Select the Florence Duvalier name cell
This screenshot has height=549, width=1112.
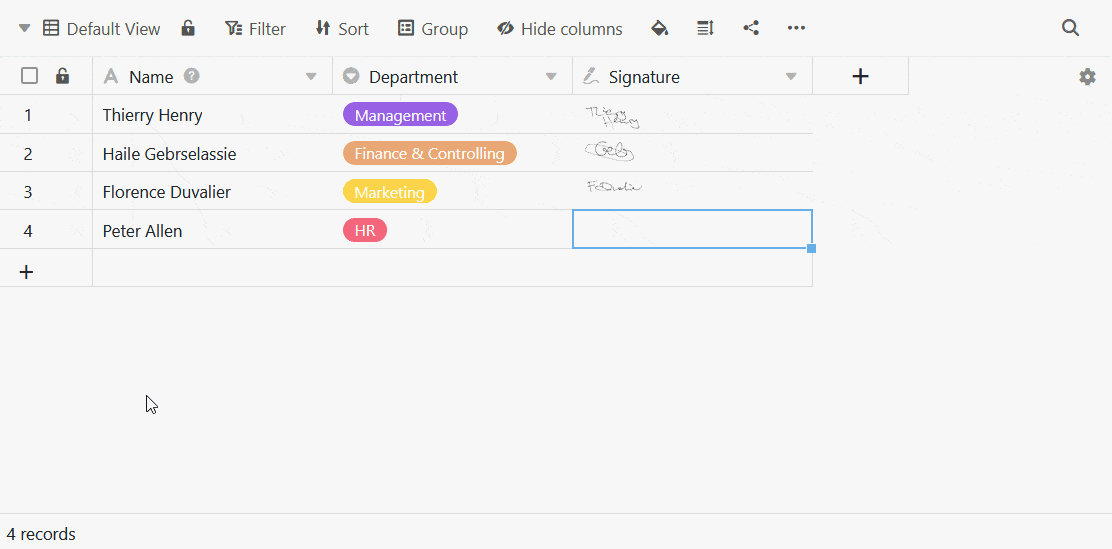pyautogui.click(x=212, y=192)
